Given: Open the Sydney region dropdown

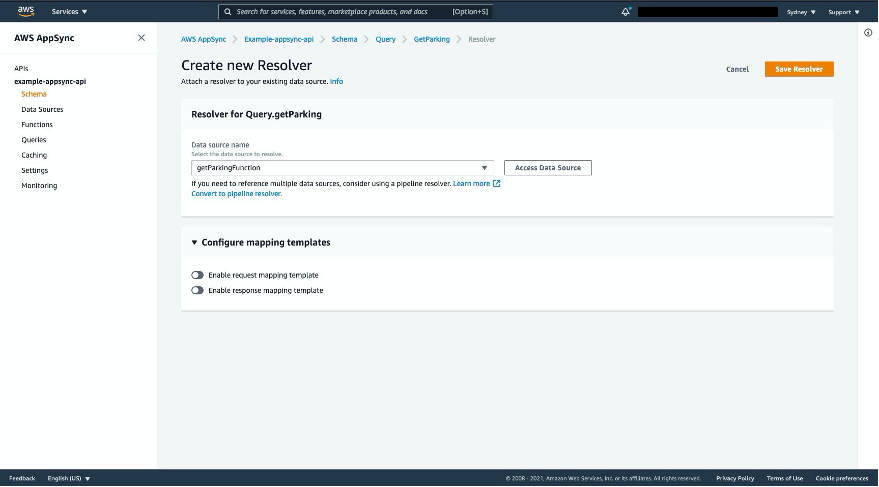Looking at the screenshot, I should point(801,12).
